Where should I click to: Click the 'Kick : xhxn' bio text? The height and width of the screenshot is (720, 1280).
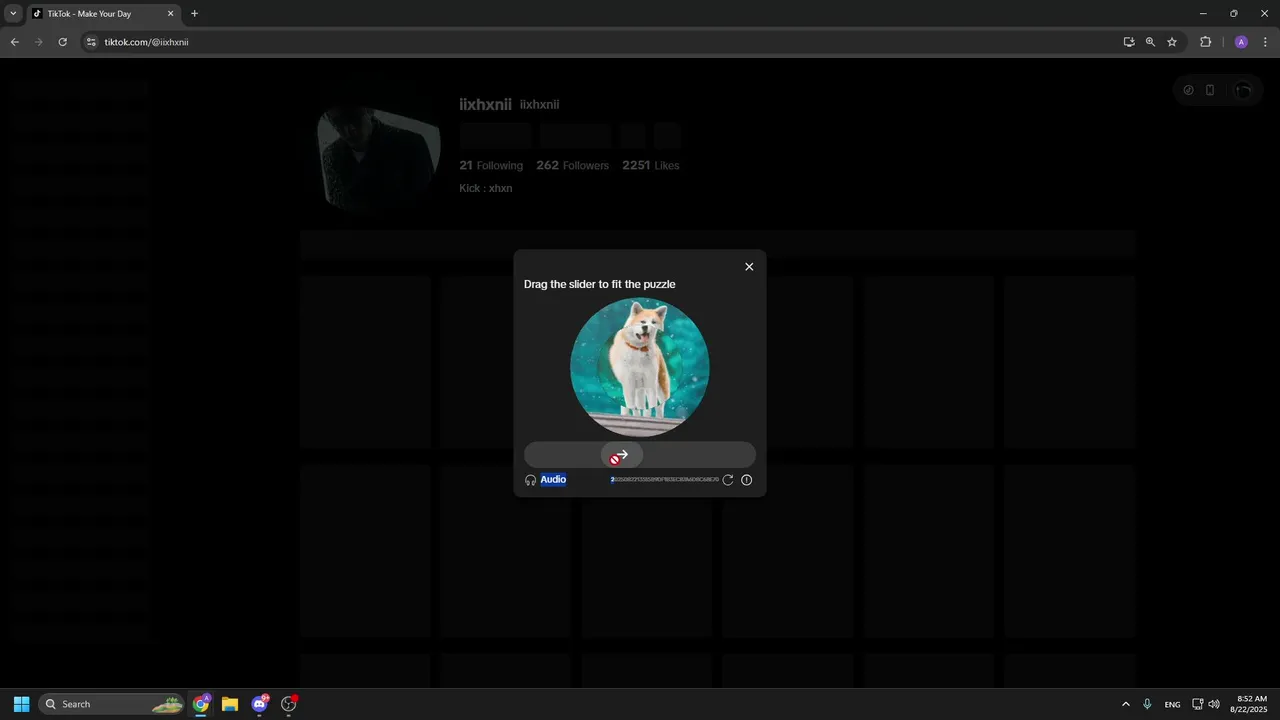[x=486, y=189]
